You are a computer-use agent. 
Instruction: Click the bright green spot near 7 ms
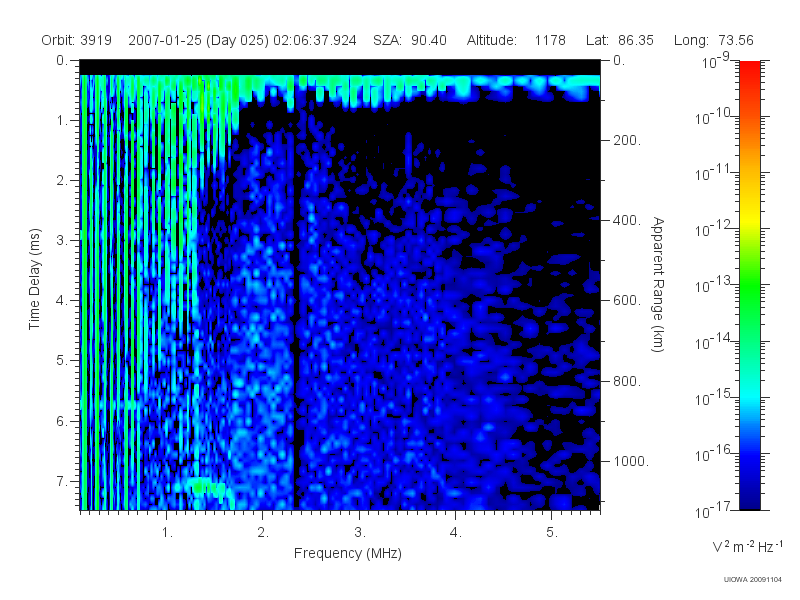[x=200, y=486]
